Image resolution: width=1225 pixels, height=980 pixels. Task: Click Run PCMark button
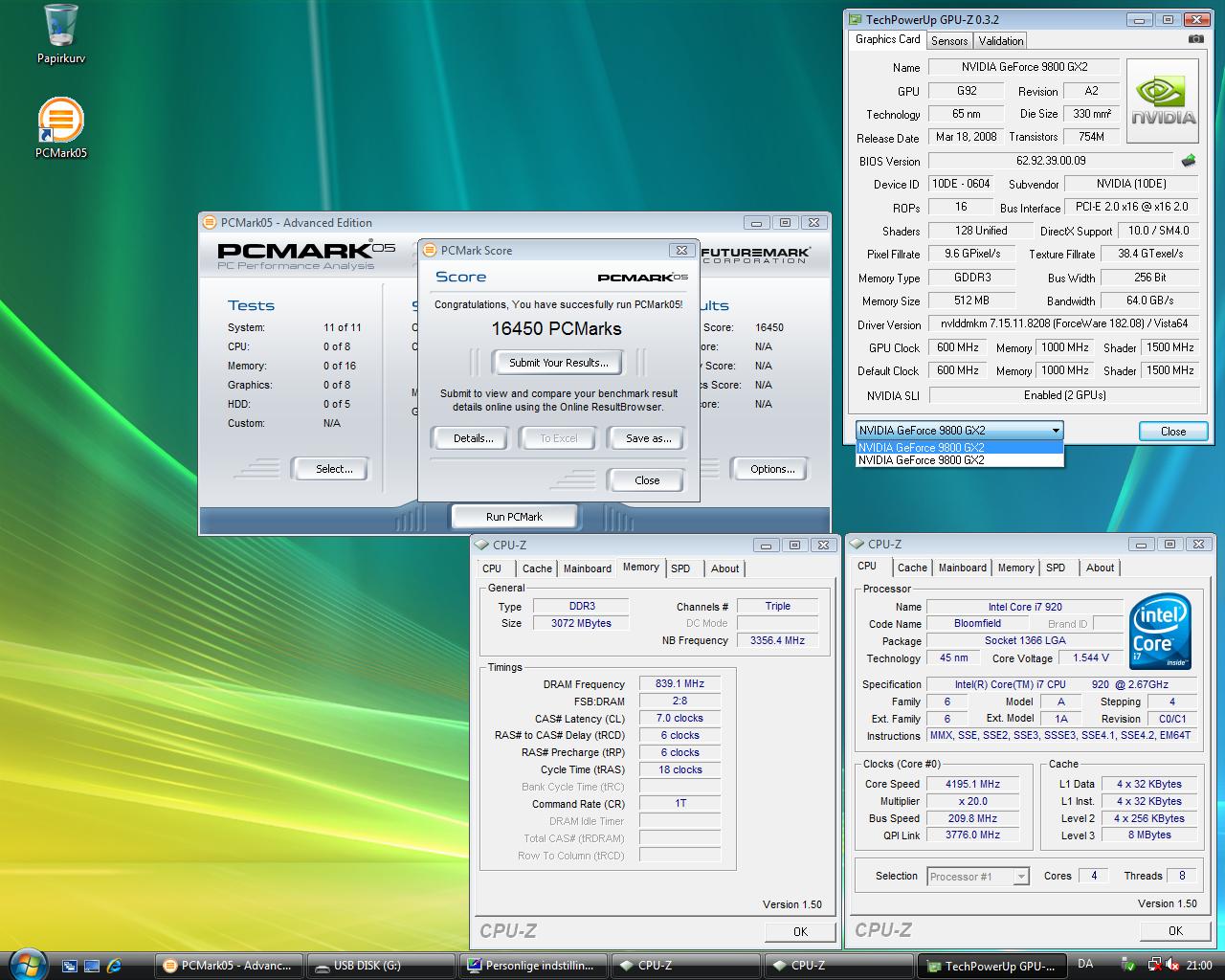pos(514,517)
